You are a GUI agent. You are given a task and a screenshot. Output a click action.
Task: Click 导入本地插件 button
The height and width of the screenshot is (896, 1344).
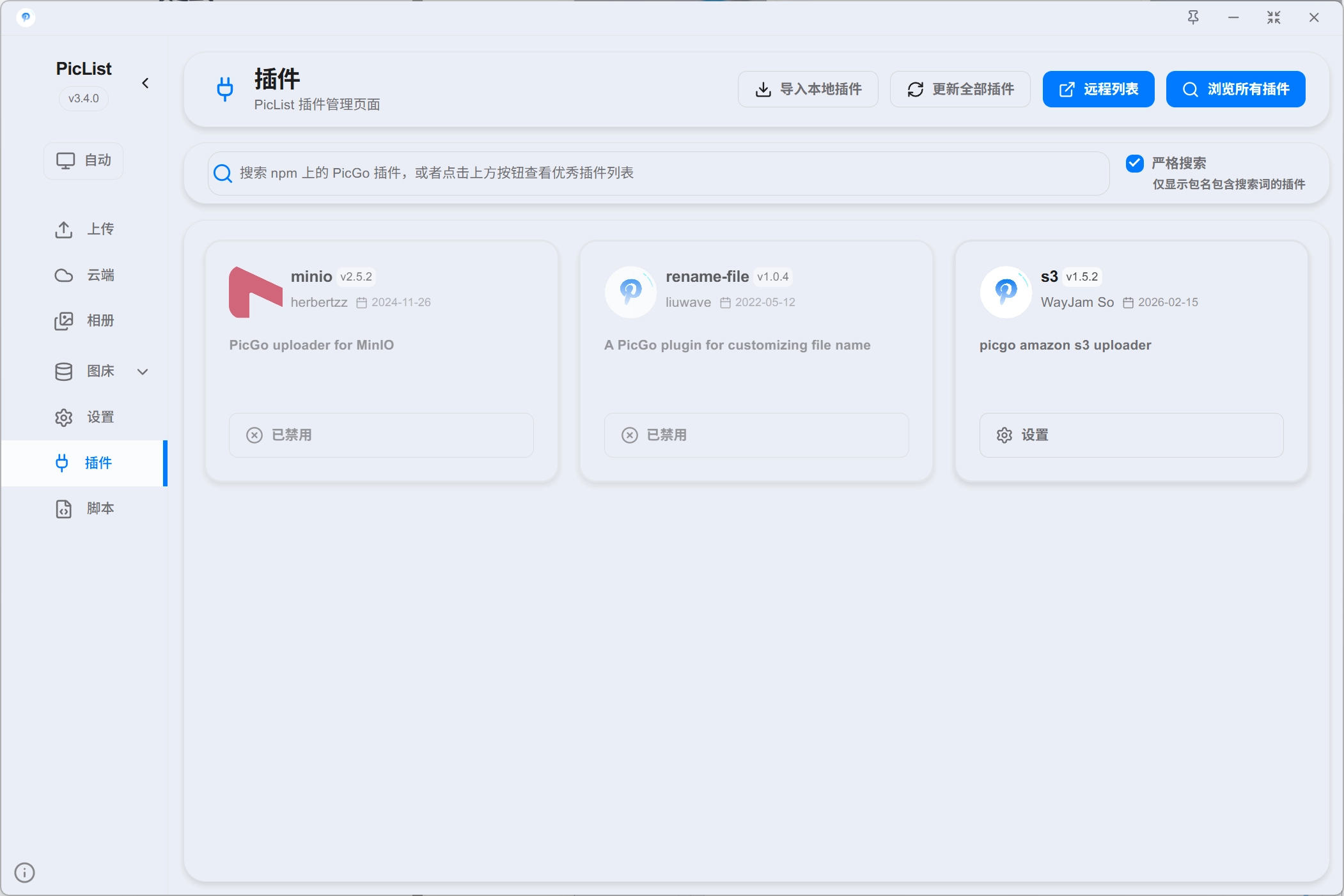coord(808,89)
